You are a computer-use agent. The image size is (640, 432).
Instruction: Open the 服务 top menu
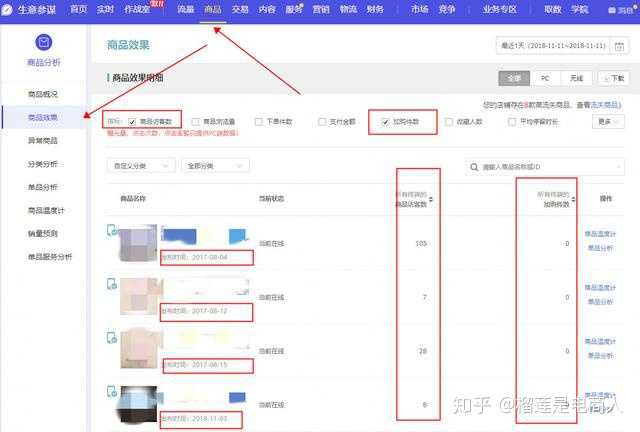tap(294, 9)
